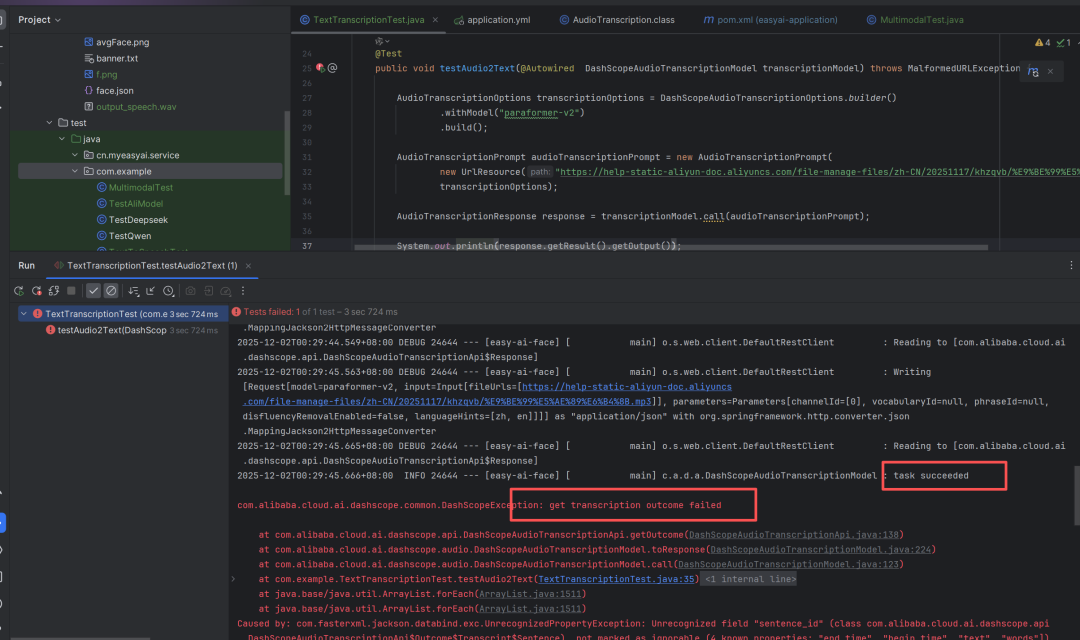Screen dimensions: 1080x640
Task: Open more options in Run toolbar
Action: pos(243,290)
